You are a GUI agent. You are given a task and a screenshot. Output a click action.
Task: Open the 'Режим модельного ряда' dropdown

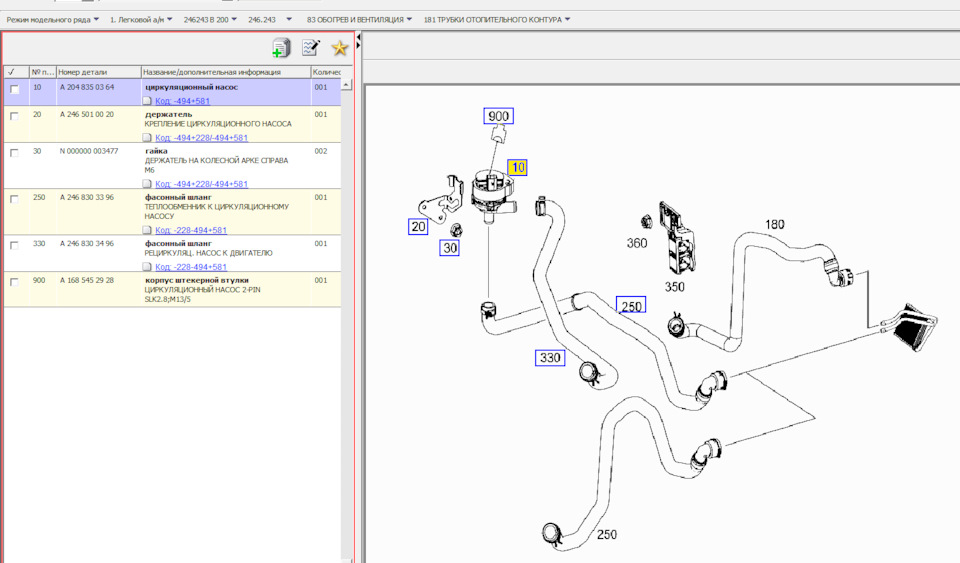click(x=53, y=19)
